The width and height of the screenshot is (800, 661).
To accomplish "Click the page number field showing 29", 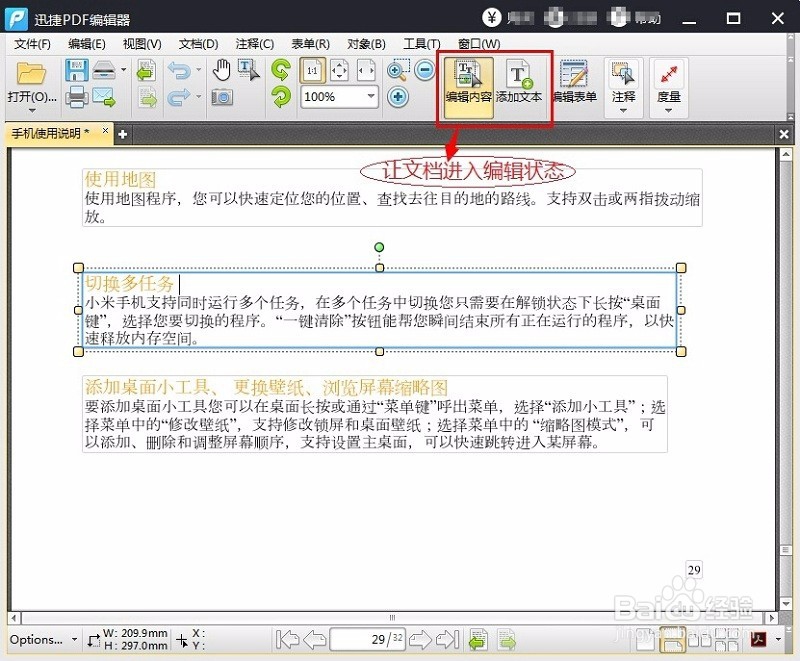I will tap(367, 639).
